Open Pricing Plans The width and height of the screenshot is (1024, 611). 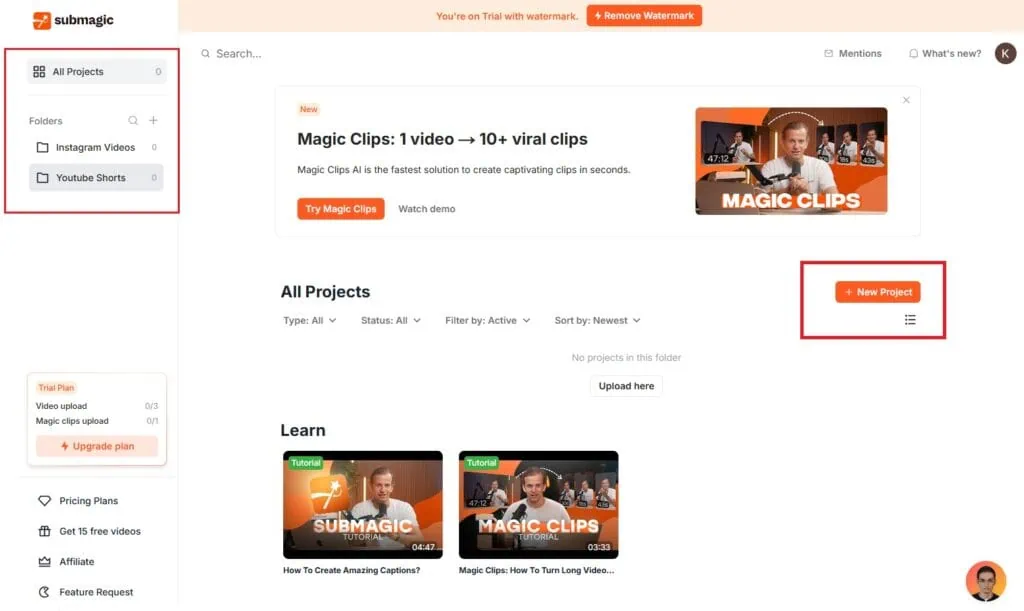point(89,501)
